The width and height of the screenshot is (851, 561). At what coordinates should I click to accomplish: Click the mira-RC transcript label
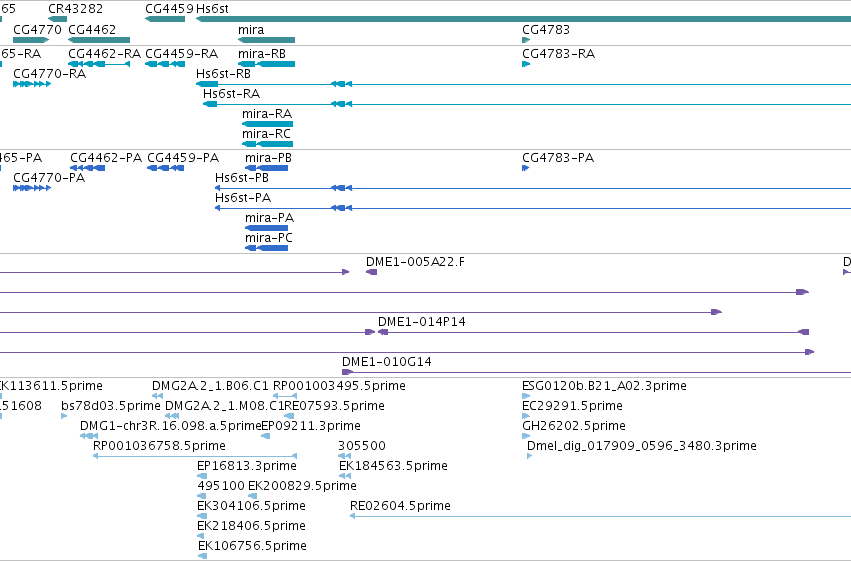pyautogui.click(x=266, y=134)
